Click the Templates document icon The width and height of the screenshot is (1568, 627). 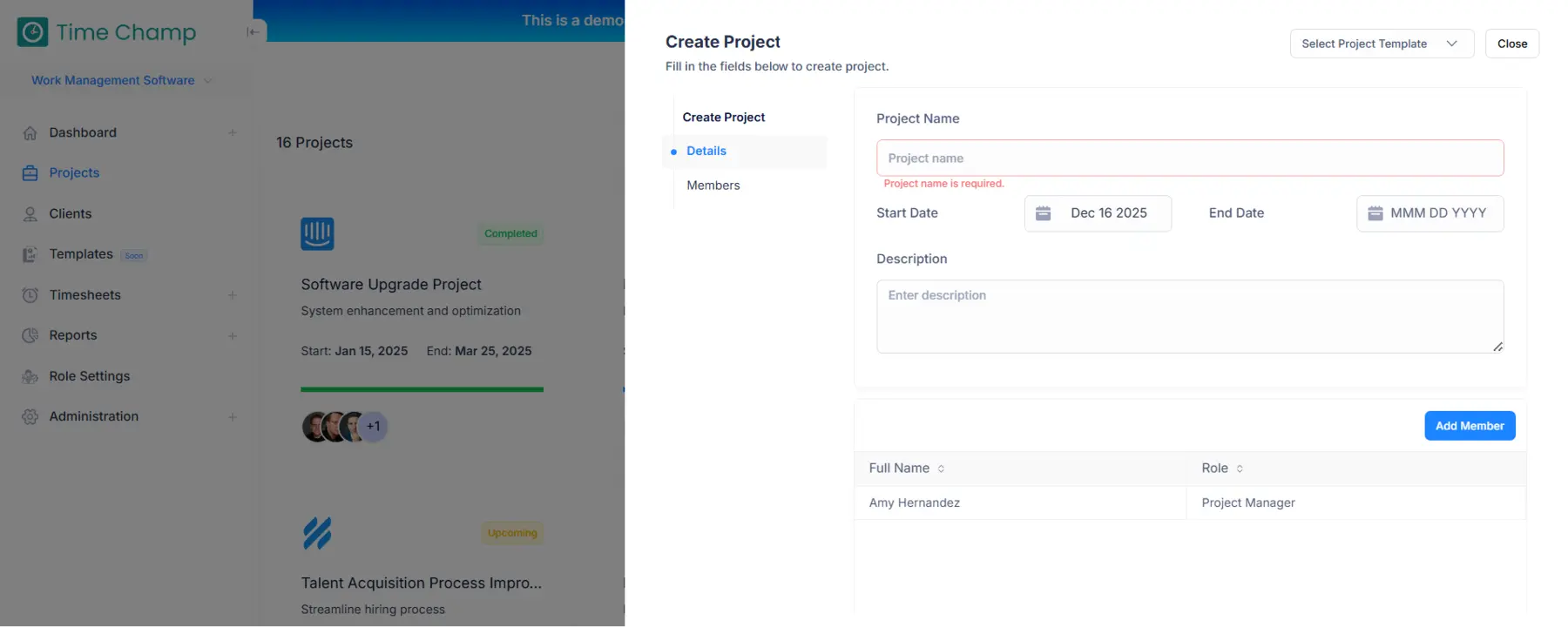click(30, 254)
